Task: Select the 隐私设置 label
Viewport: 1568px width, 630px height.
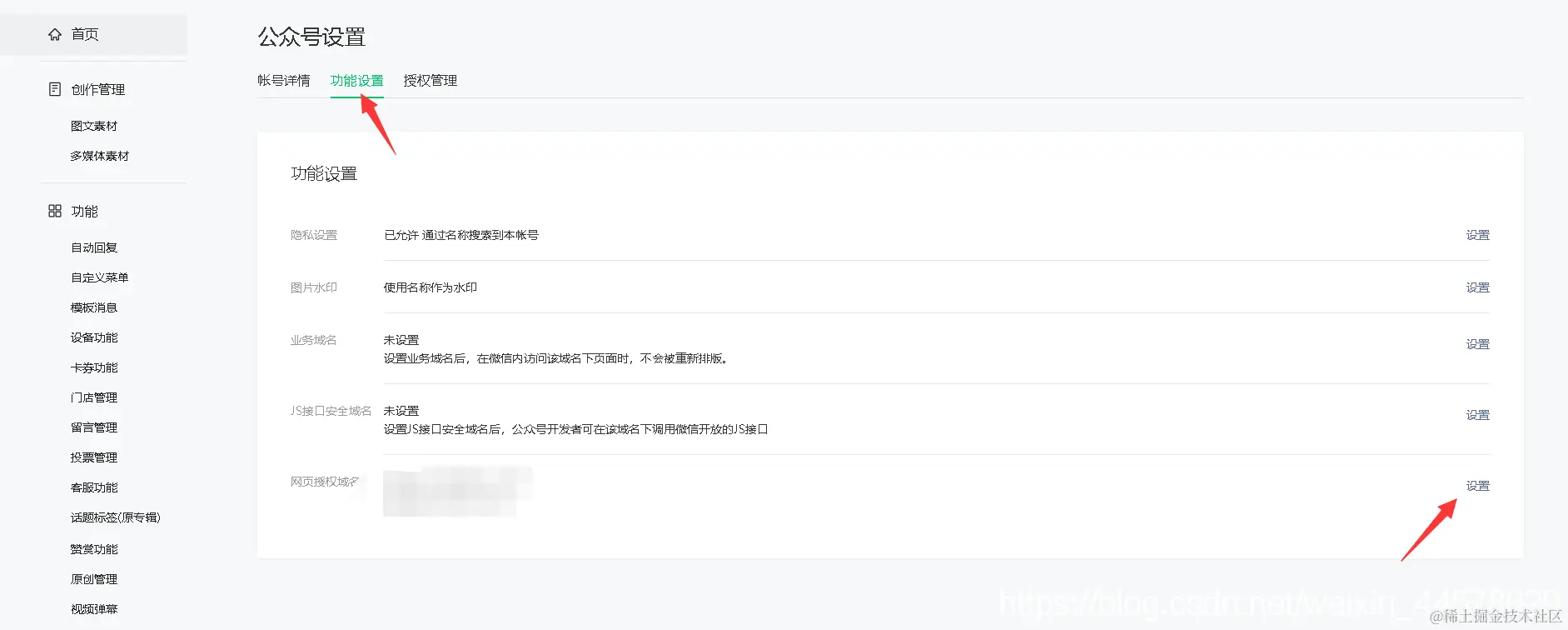Action: (314, 235)
